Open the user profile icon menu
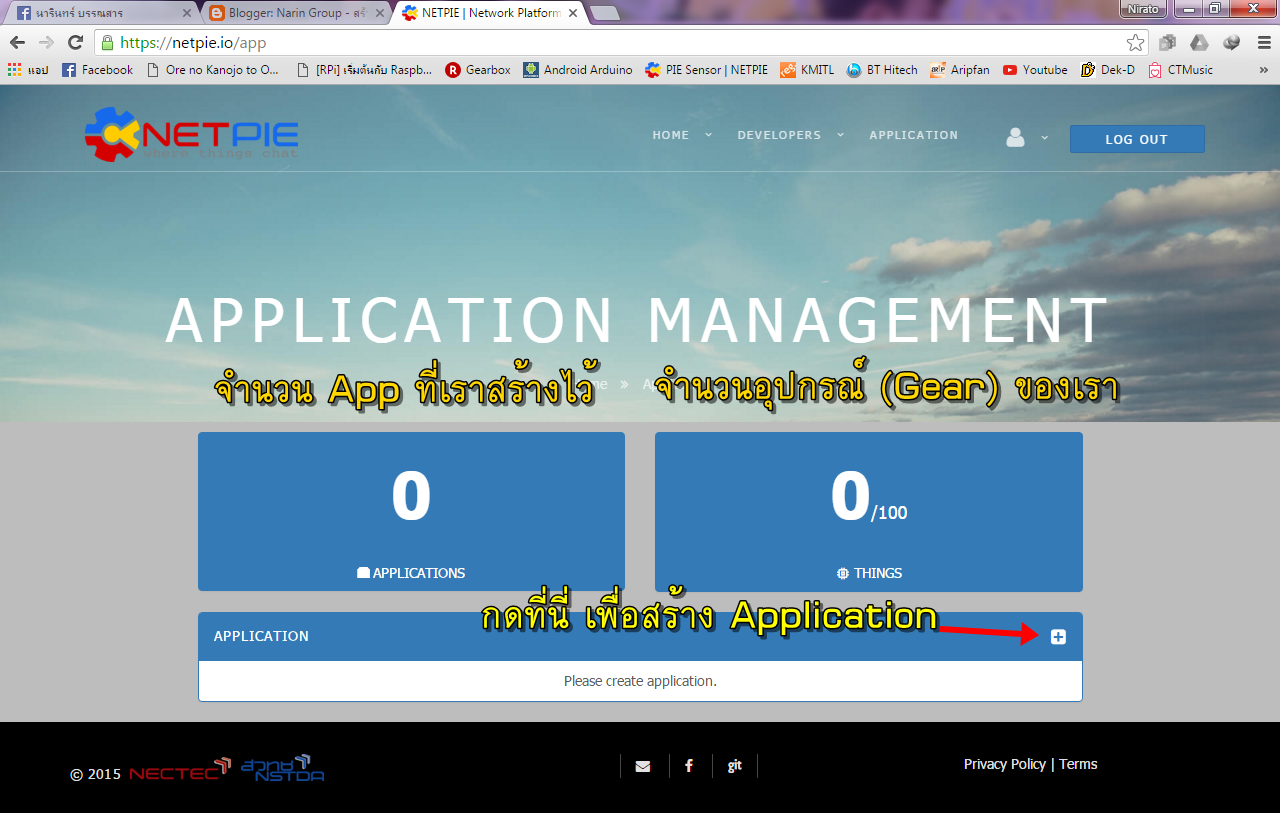 point(1015,138)
